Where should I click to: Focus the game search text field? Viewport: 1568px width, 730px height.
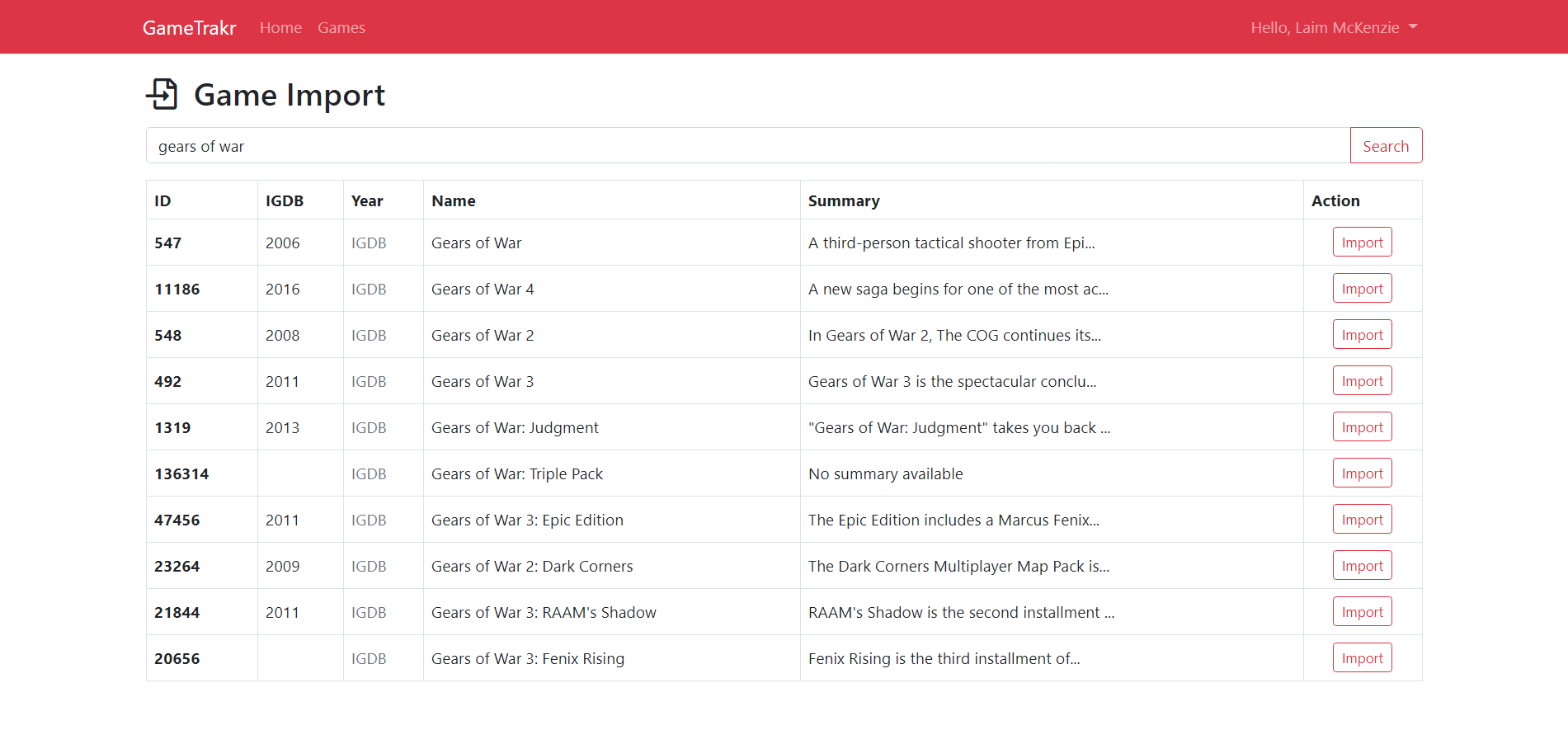(x=747, y=146)
